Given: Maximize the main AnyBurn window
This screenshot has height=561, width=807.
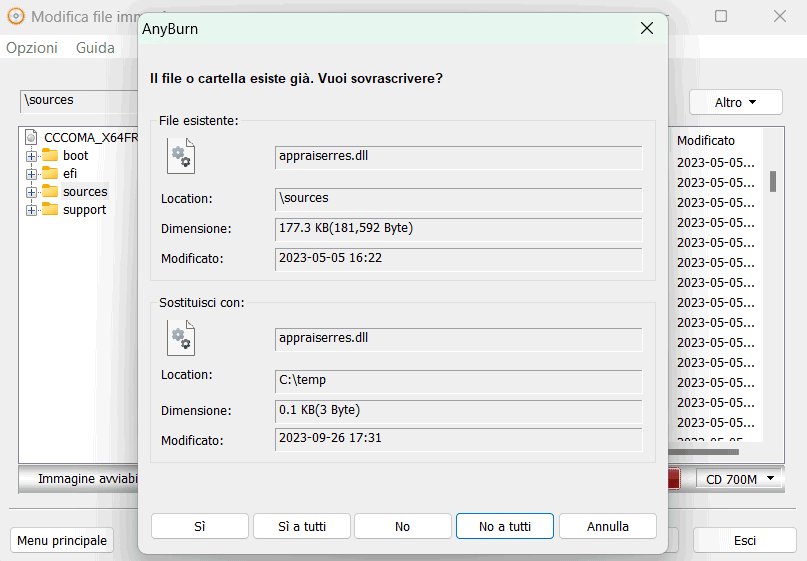Looking at the screenshot, I should point(721,16).
